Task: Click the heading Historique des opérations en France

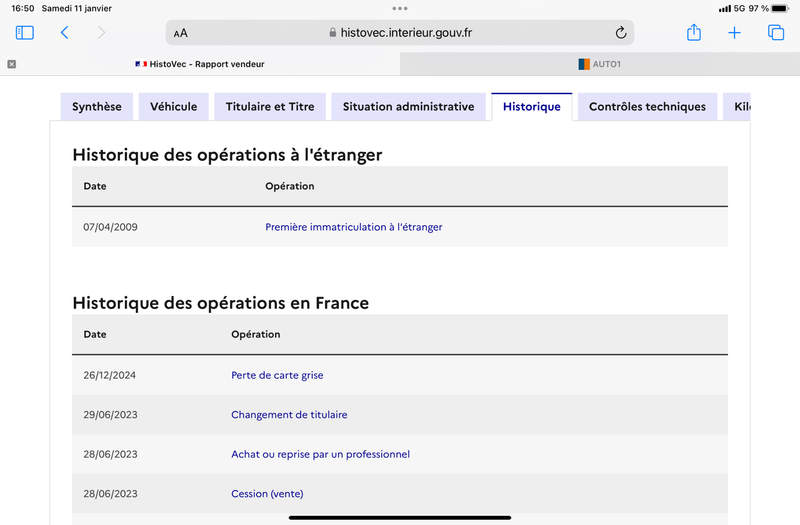Action: tap(221, 303)
